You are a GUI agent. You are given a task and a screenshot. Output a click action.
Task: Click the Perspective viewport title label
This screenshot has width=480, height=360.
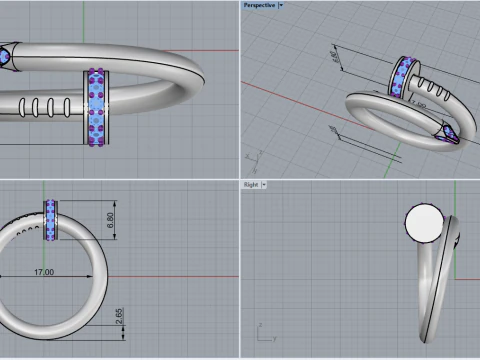point(259,5)
